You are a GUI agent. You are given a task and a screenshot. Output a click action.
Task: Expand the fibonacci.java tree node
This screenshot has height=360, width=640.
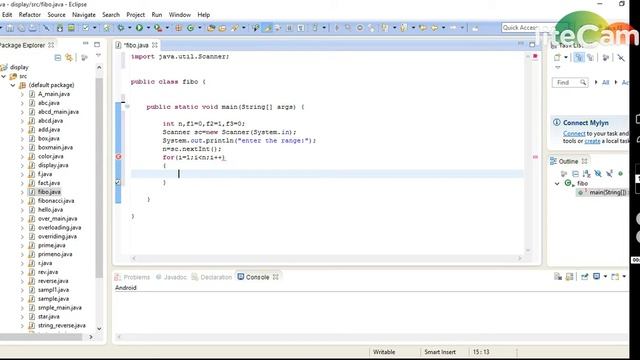22,201
